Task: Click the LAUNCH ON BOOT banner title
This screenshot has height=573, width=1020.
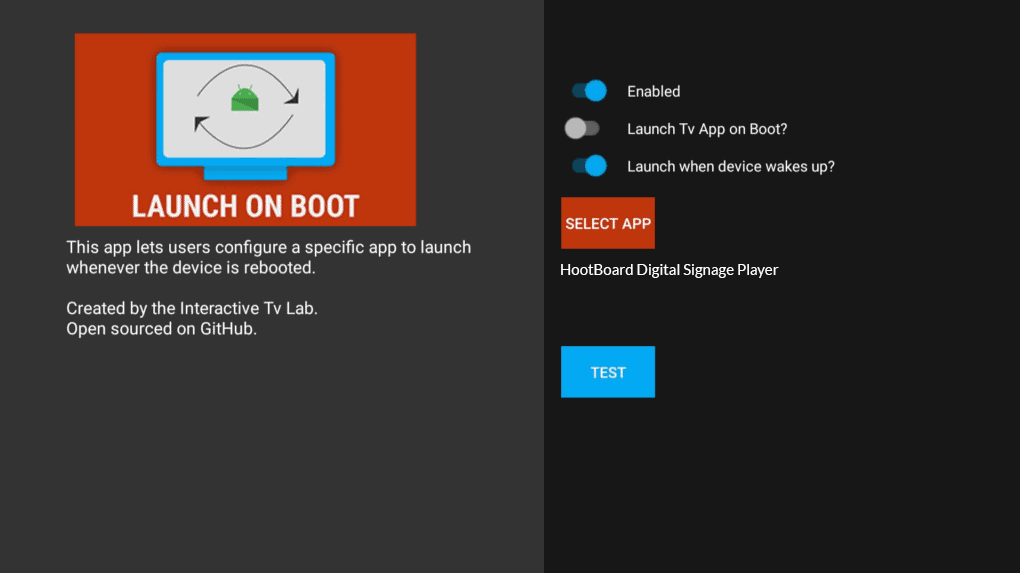Action: click(x=245, y=206)
